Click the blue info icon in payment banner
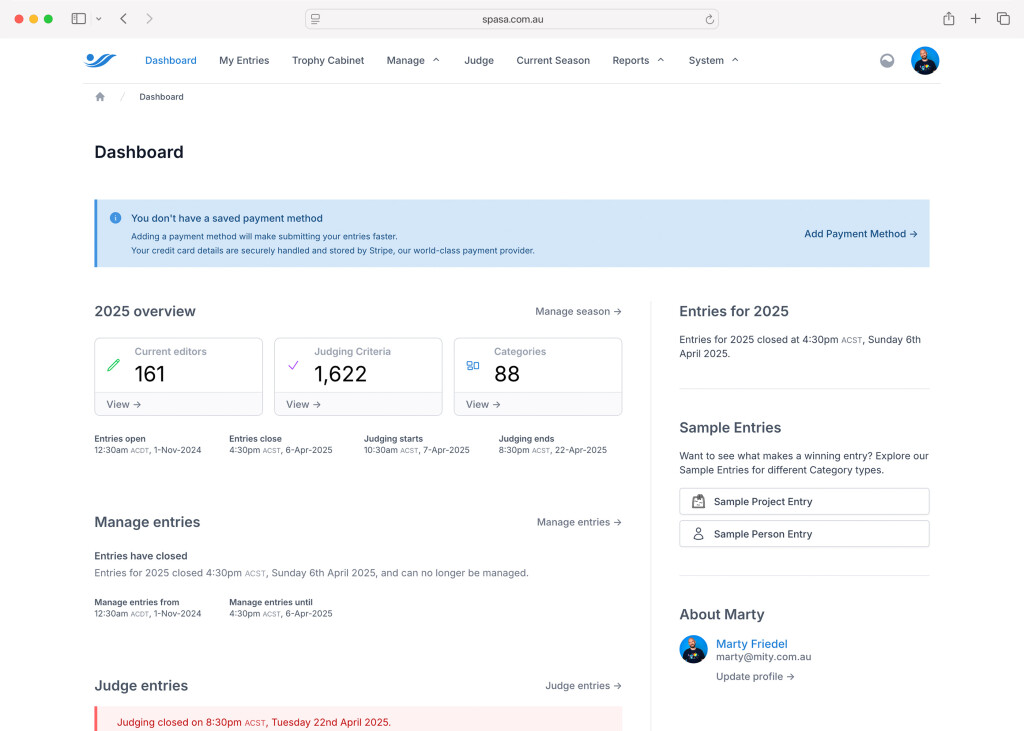Image resolution: width=1024 pixels, height=731 pixels. [116, 218]
